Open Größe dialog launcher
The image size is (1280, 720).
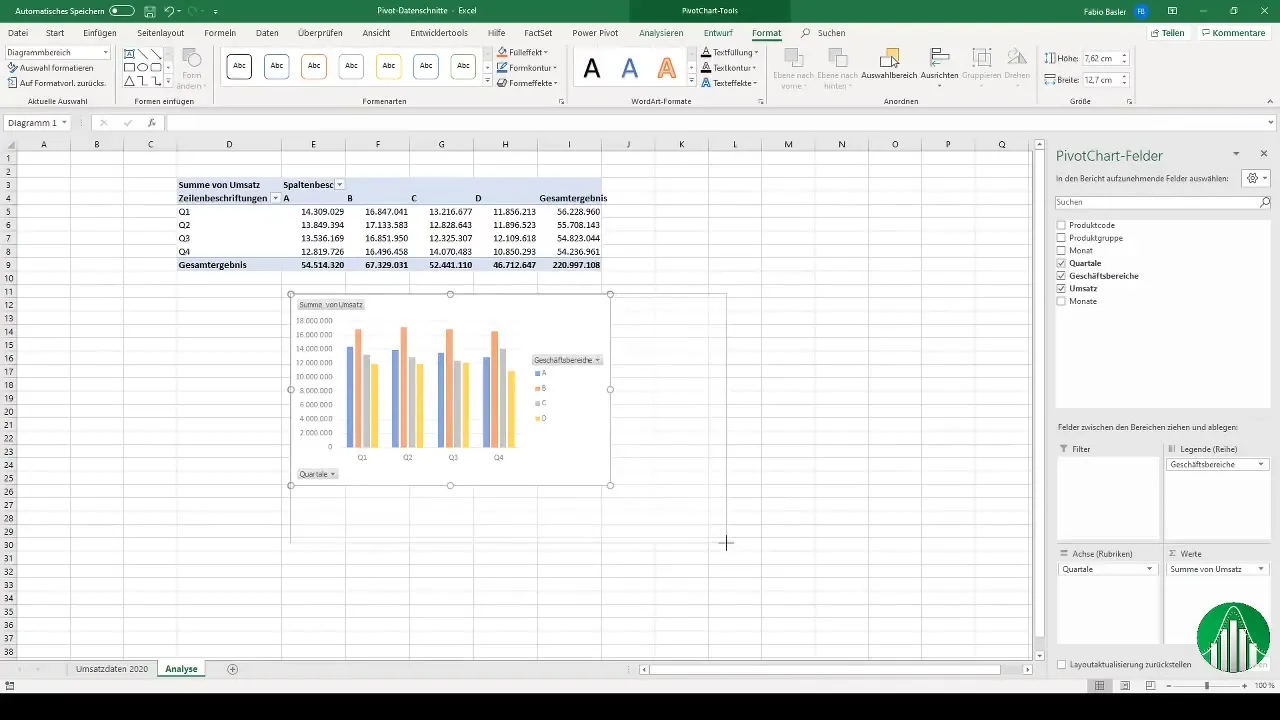[1129, 102]
